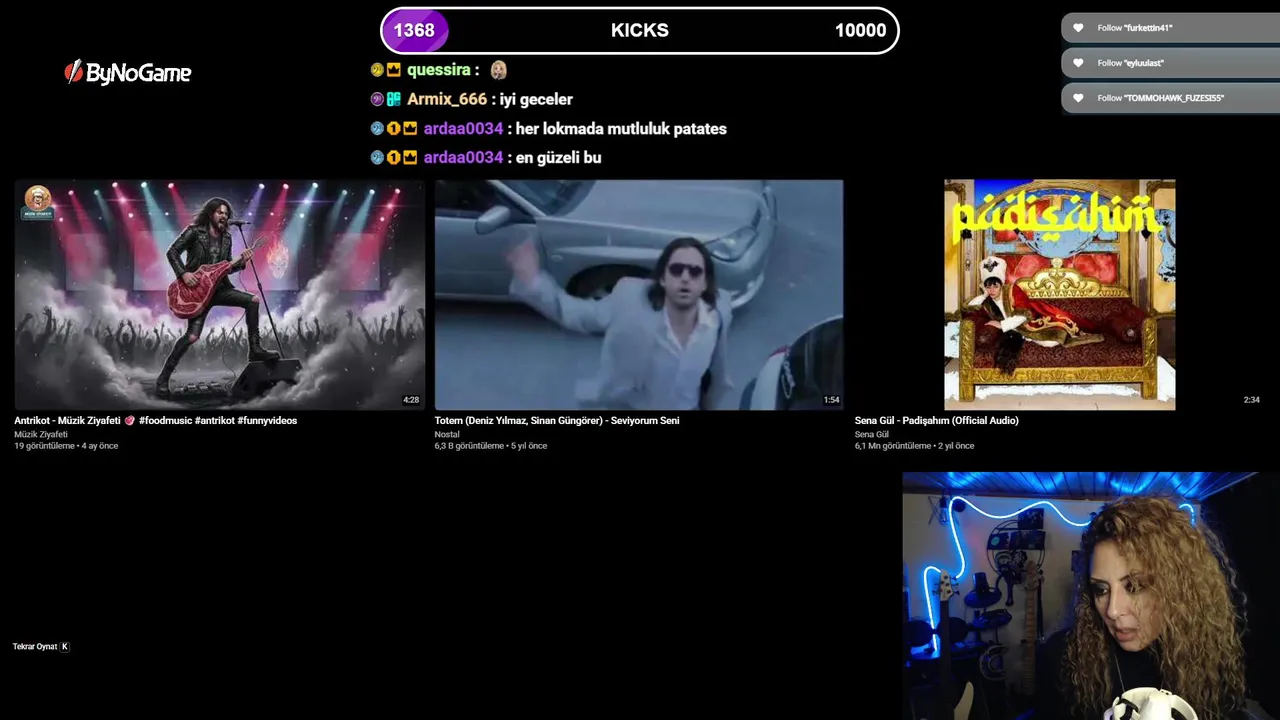Viewport: 1280px width, 720px height.
Task: Click the heart icon beside furkettin41 follow alert
Action: tap(1078, 28)
